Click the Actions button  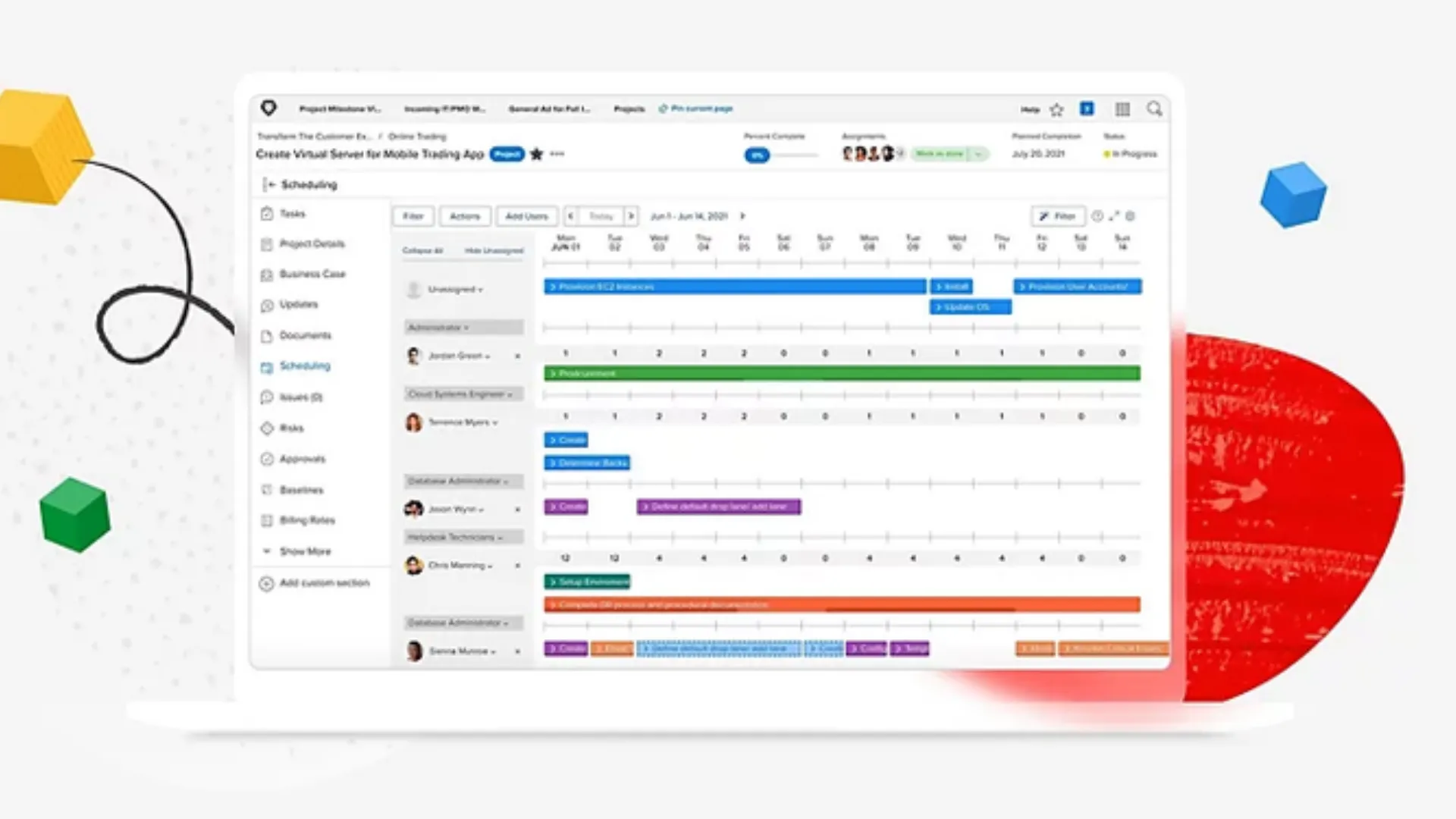465,216
